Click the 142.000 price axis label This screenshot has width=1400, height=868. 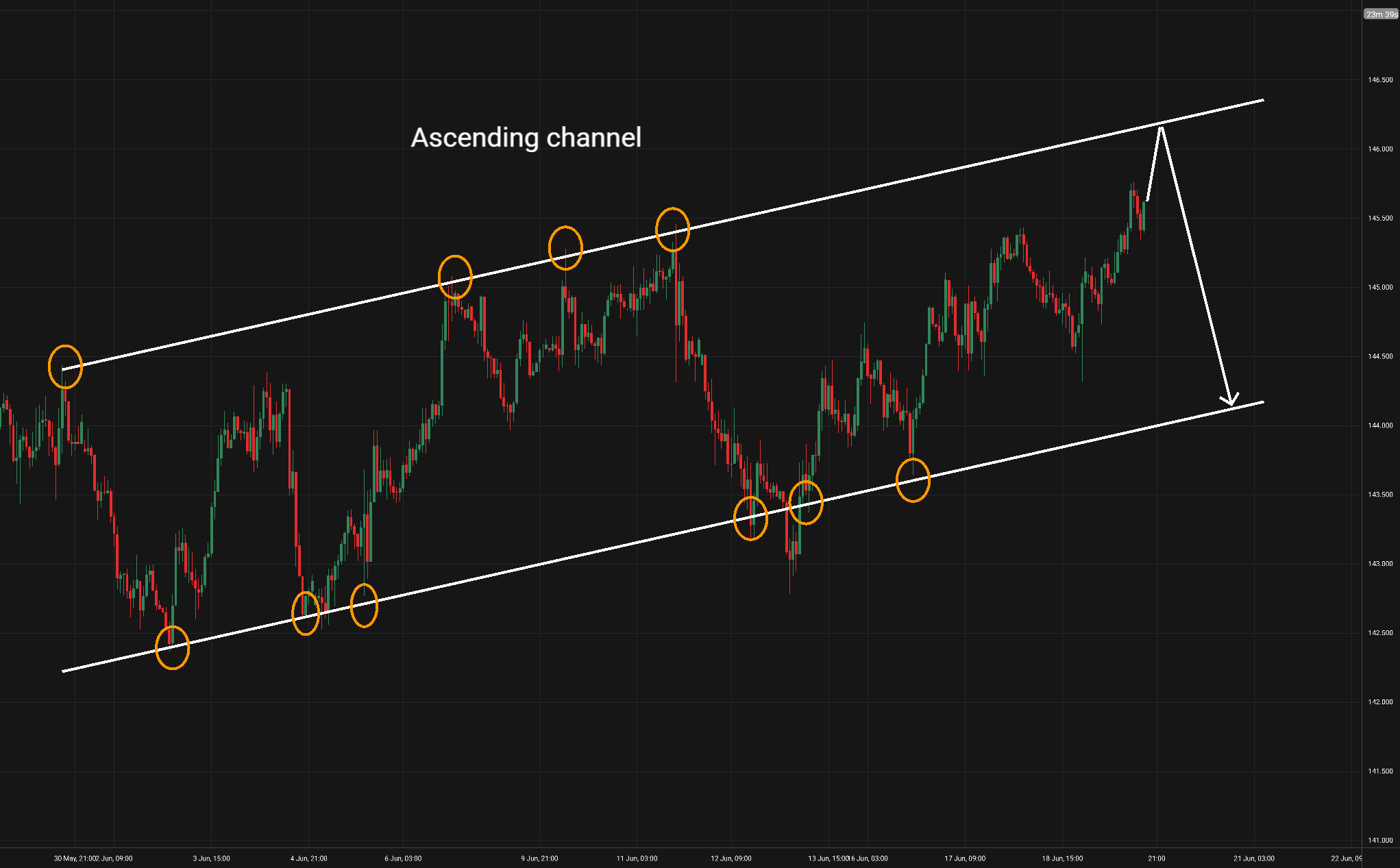[1380, 702]
